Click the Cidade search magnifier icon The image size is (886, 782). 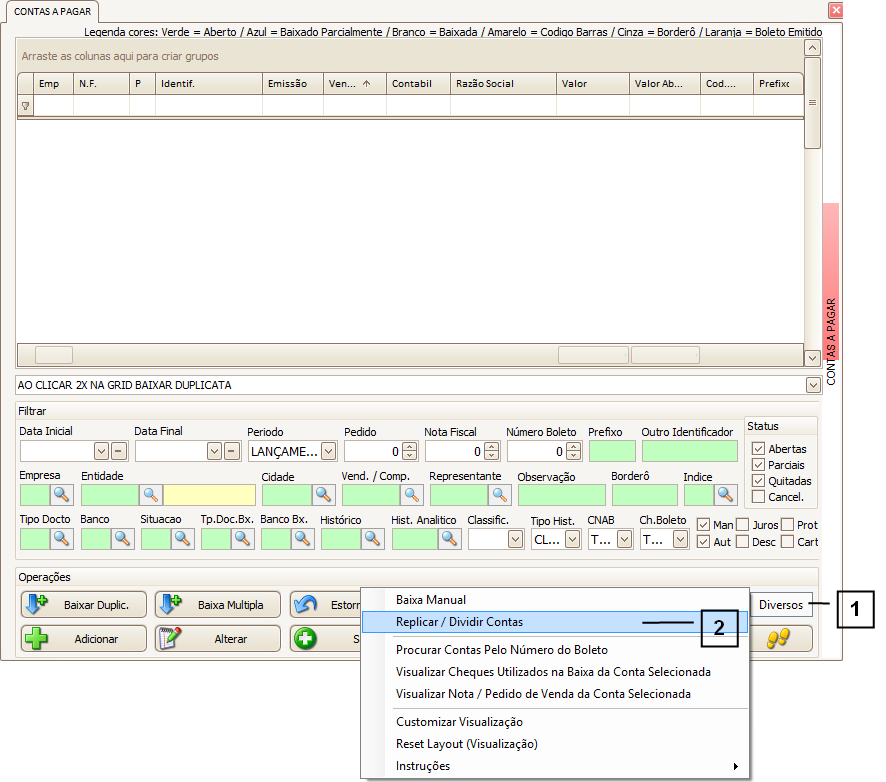point(324,494)
